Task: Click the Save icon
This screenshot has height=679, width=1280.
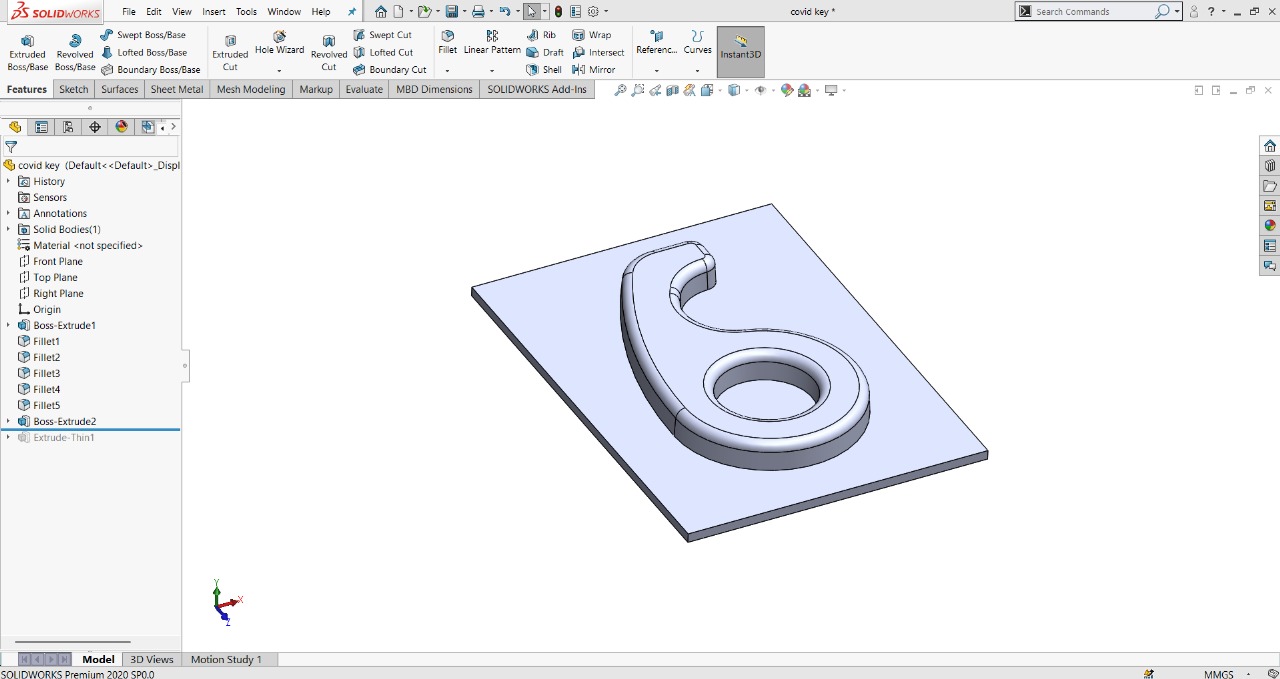Action: [452, 12]
